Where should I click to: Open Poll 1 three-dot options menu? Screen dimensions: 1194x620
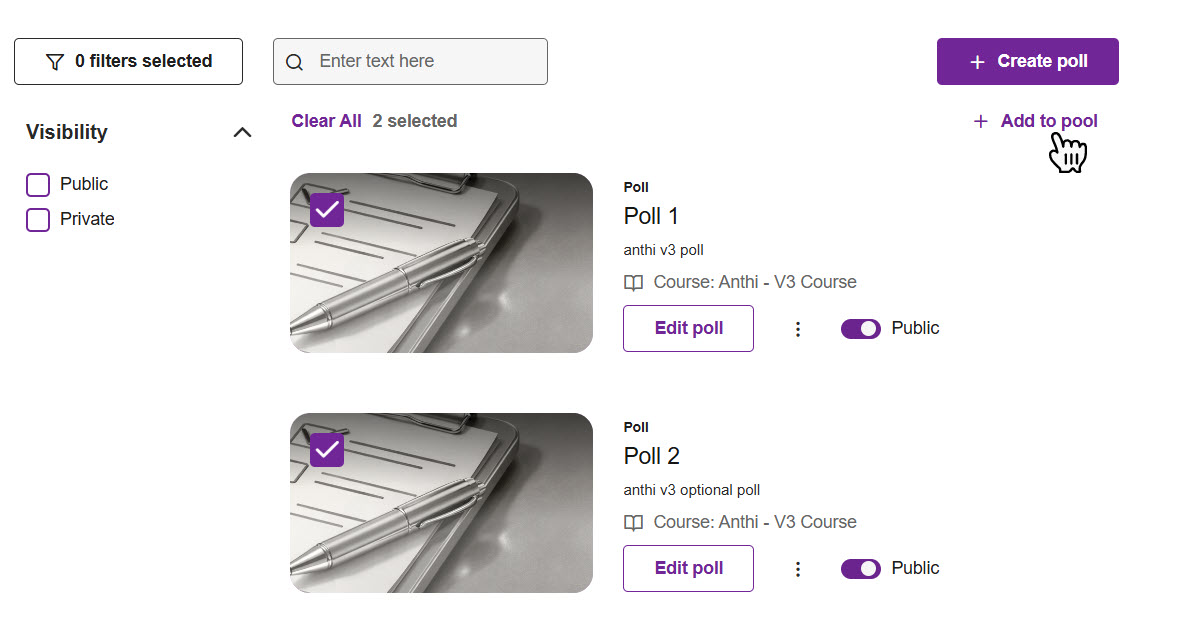pyautogui.click(x=797, y=329)
